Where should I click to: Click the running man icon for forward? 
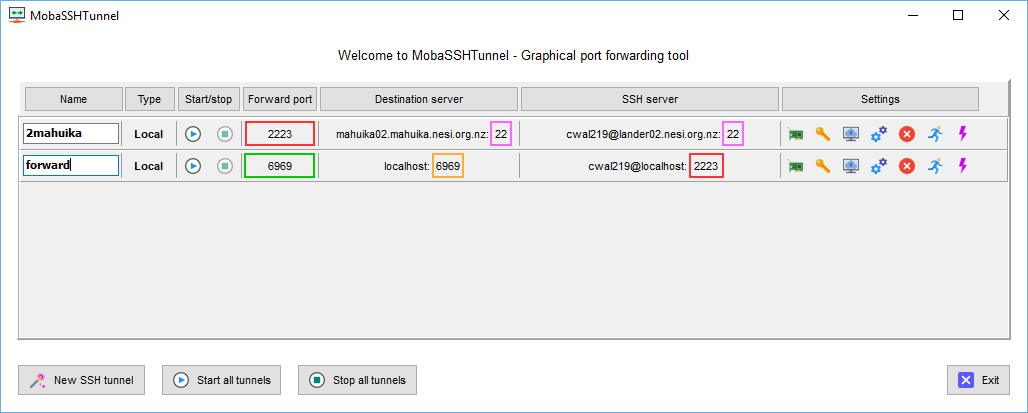pyautogui.click(x=936, y=166)
